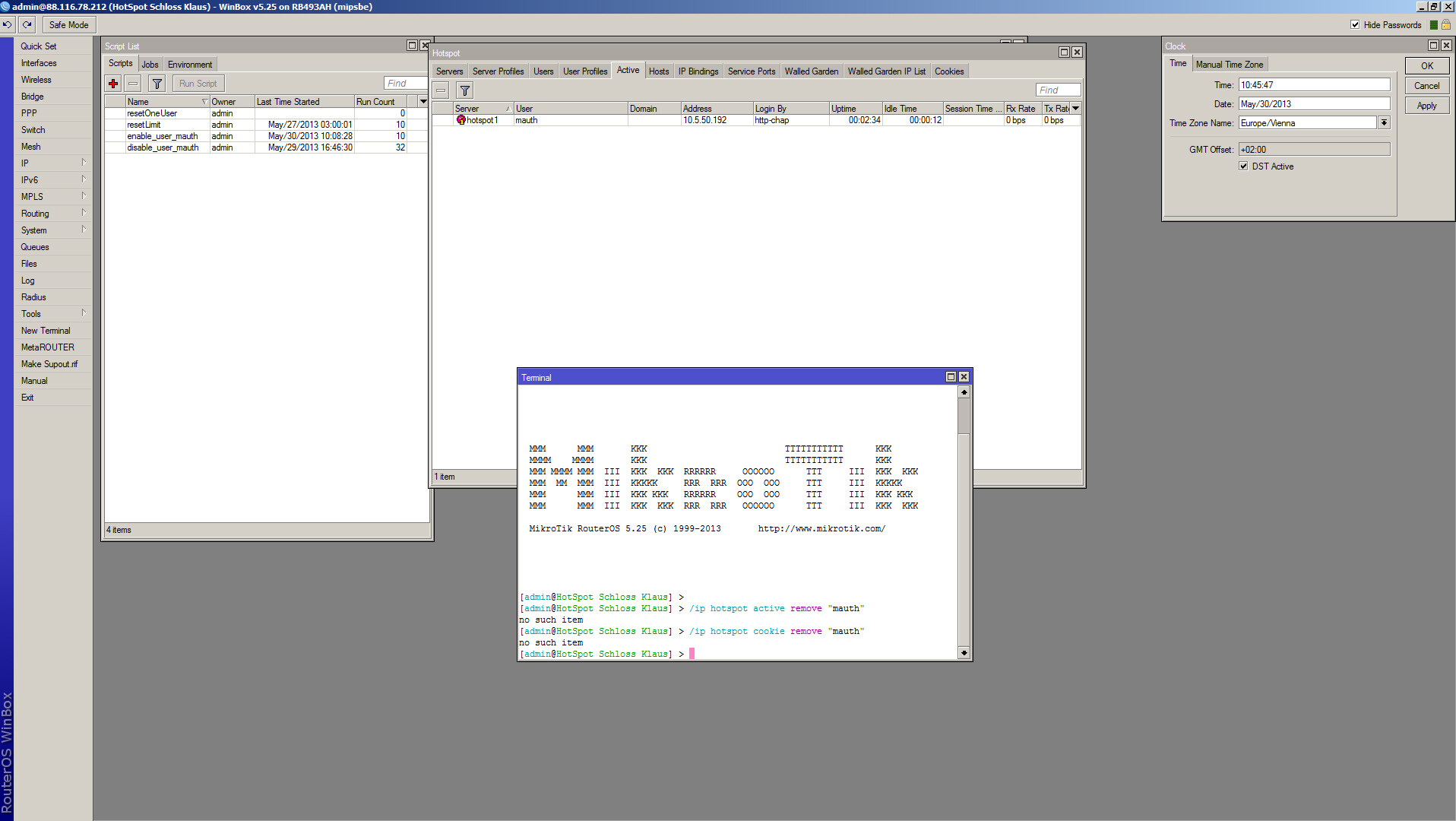This screenshot has width=1456, height=821.
Task: Remove selected script with the minus icon
Action: (133, 84)
